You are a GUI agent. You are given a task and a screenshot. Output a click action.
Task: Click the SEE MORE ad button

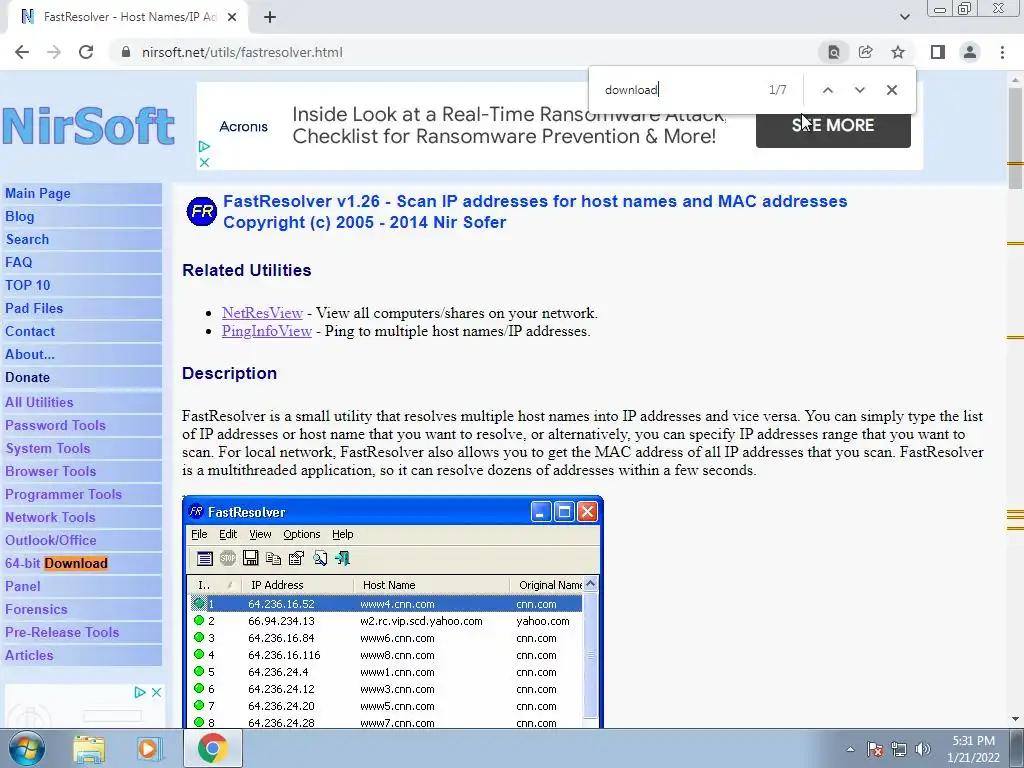(833, 125)
